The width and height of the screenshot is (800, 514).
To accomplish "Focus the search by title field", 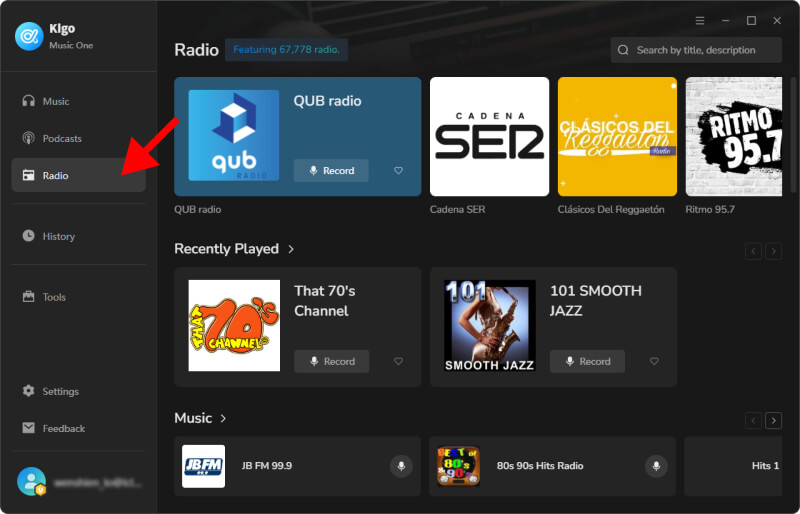I will 696,50.
